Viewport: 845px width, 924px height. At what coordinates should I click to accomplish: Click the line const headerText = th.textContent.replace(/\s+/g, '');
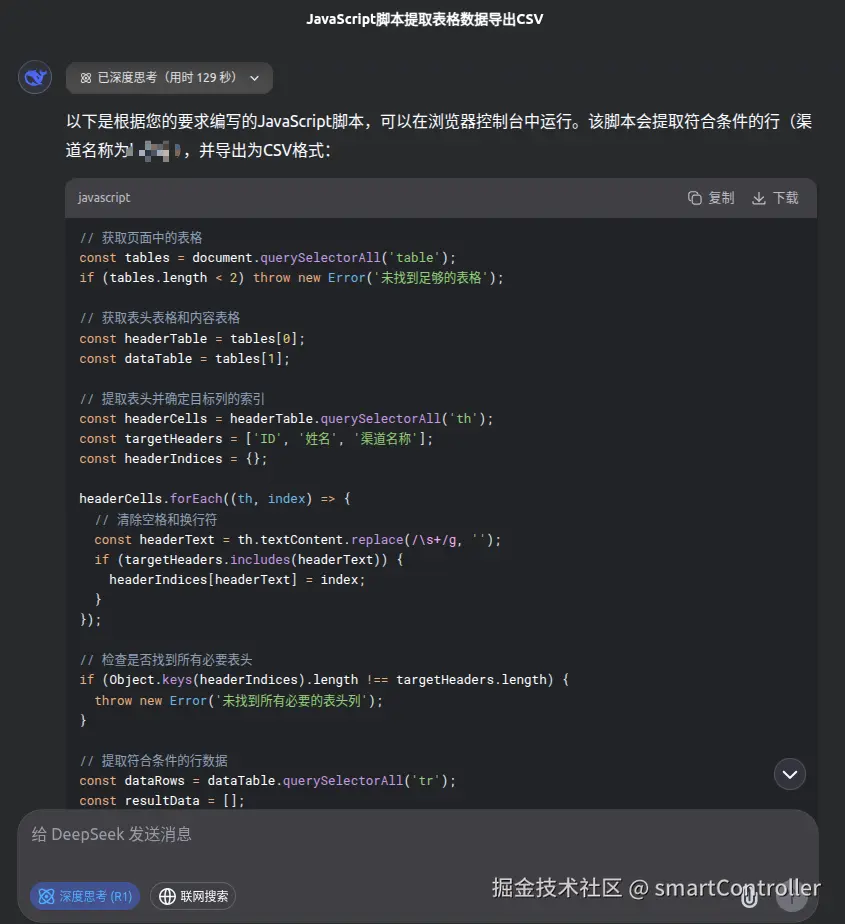coord(298,539)
